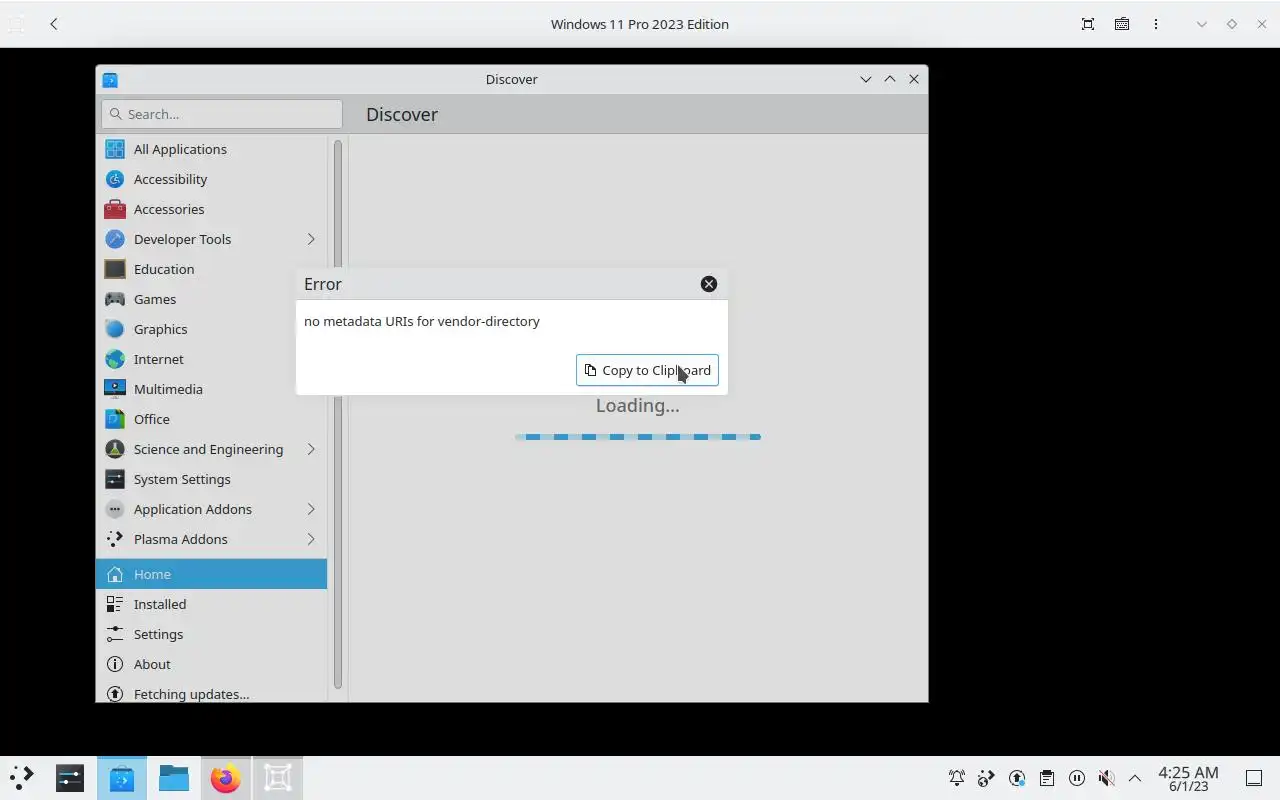Open the screenshot tool in taskbar
This screenshot has width=1280, height=800.
tap(278, 778)
